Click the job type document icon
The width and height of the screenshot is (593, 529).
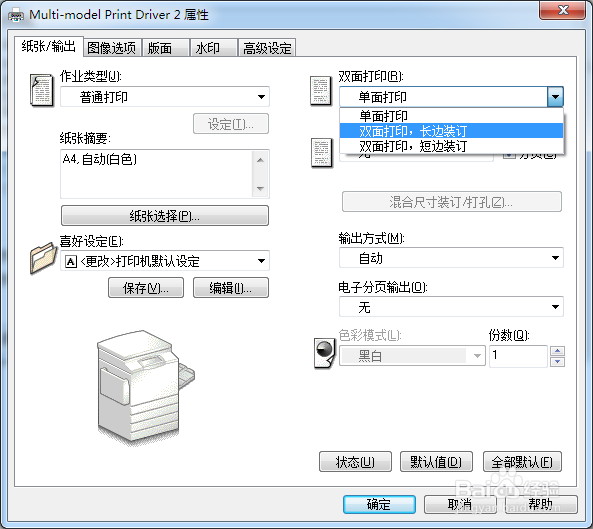pyautogui.click(x=42, y=90)
